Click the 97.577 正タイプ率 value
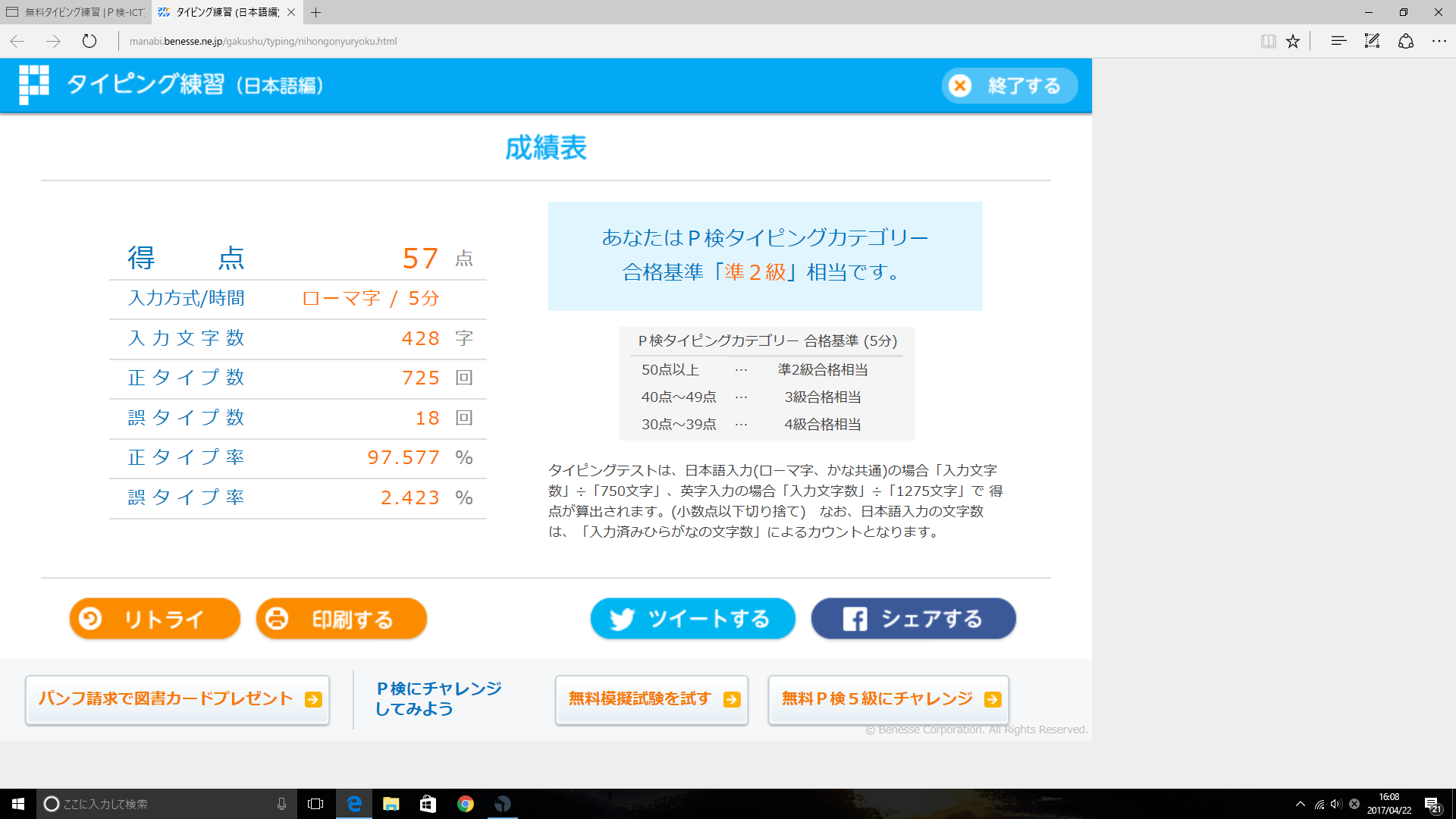 pos(403,457)
